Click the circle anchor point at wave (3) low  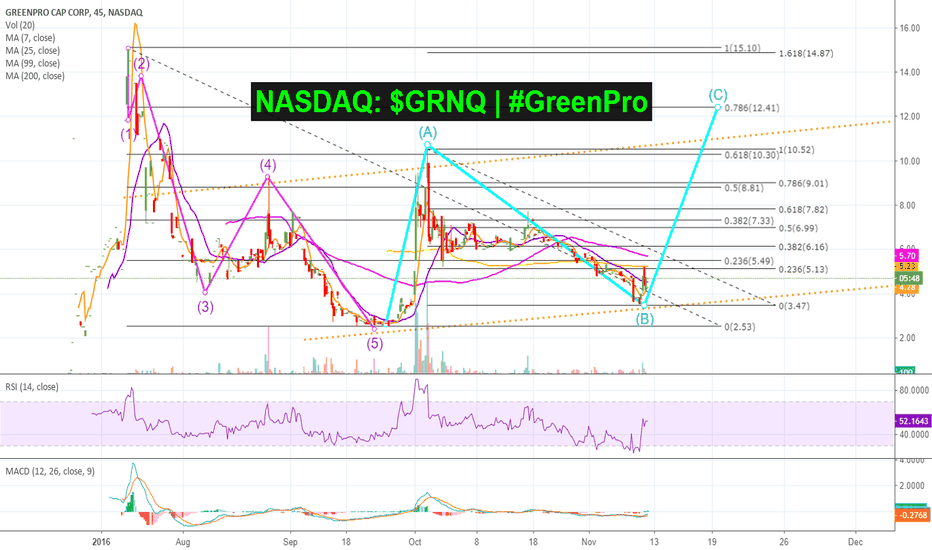pyautogui.click(x=205, y=292)
